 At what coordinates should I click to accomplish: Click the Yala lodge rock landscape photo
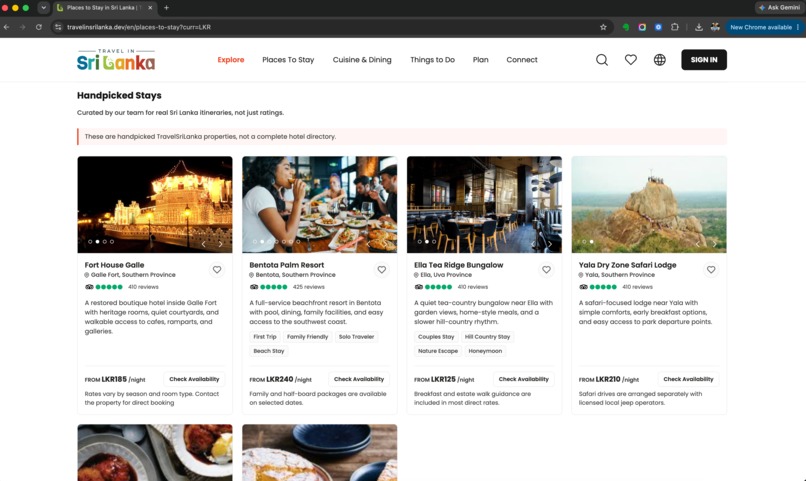(649, 205)
